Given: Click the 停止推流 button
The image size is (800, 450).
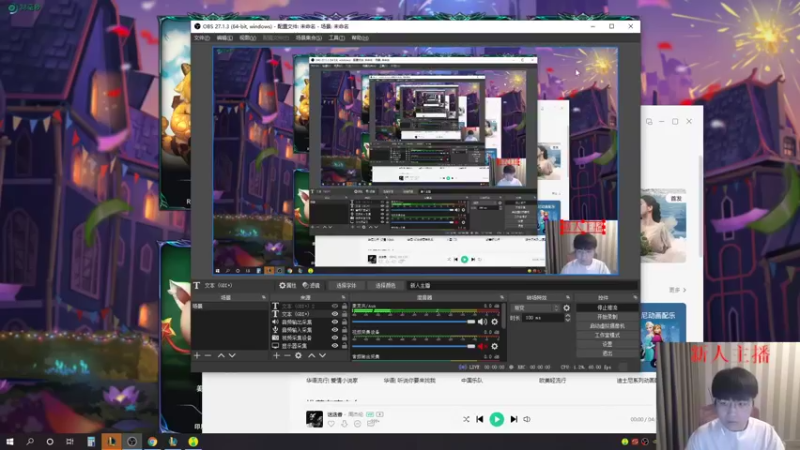Looking at the screenshot, I should point(607,308).
